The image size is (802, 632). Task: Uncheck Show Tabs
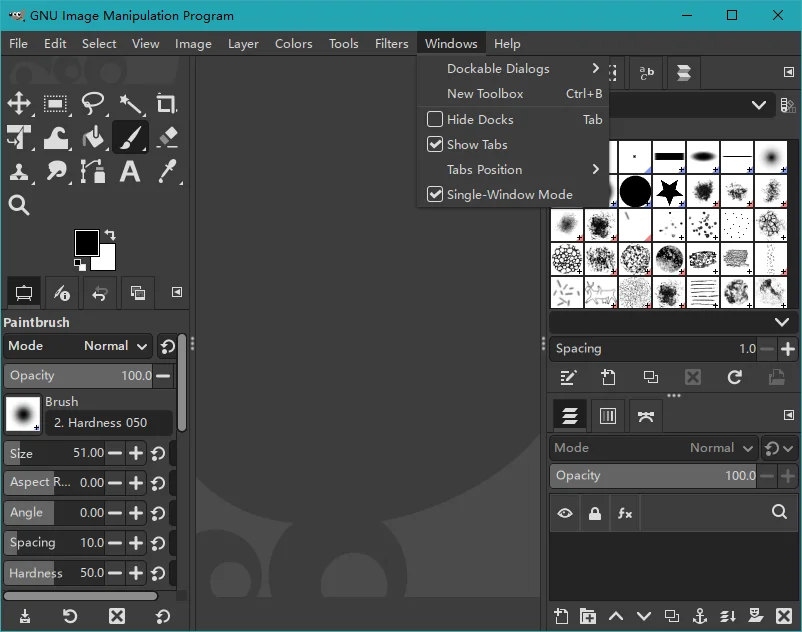(435, 144)
